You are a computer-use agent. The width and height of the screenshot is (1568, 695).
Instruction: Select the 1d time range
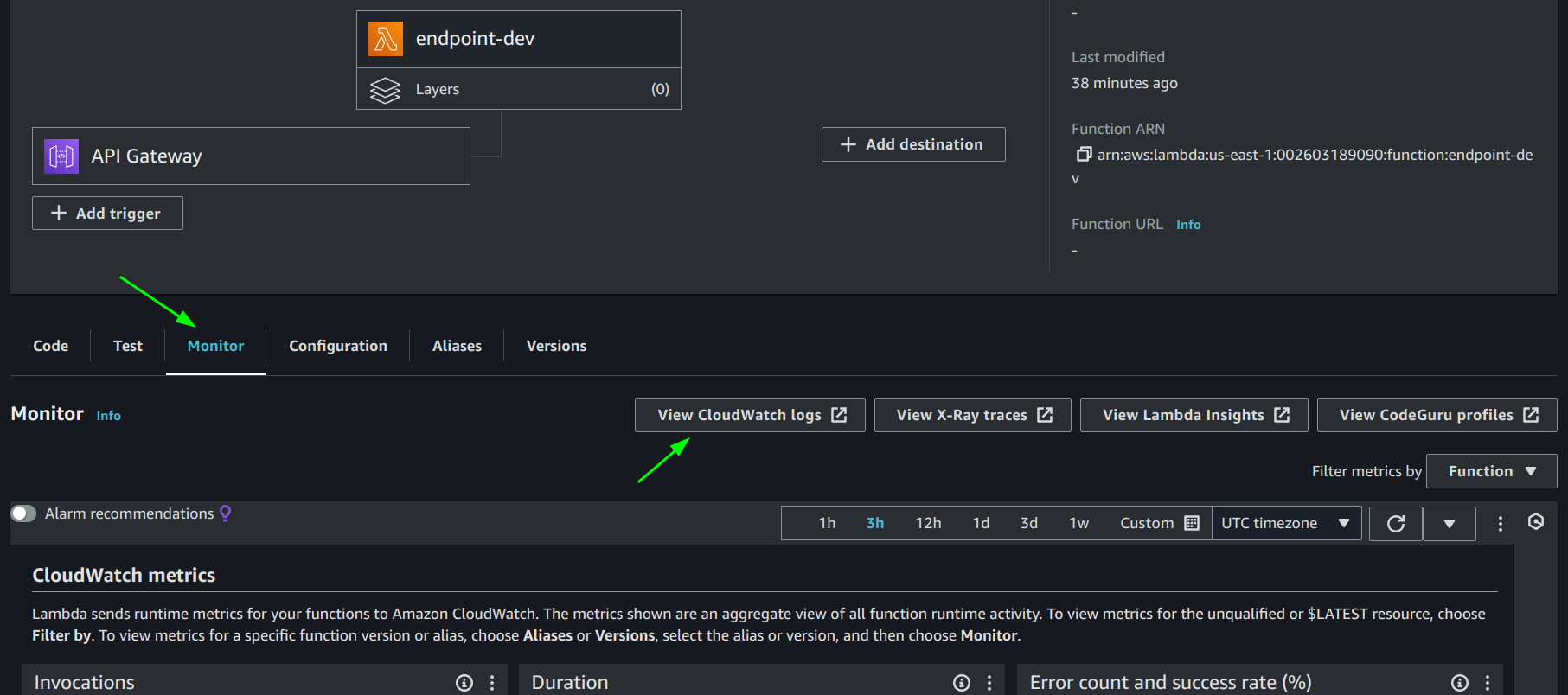981,523
